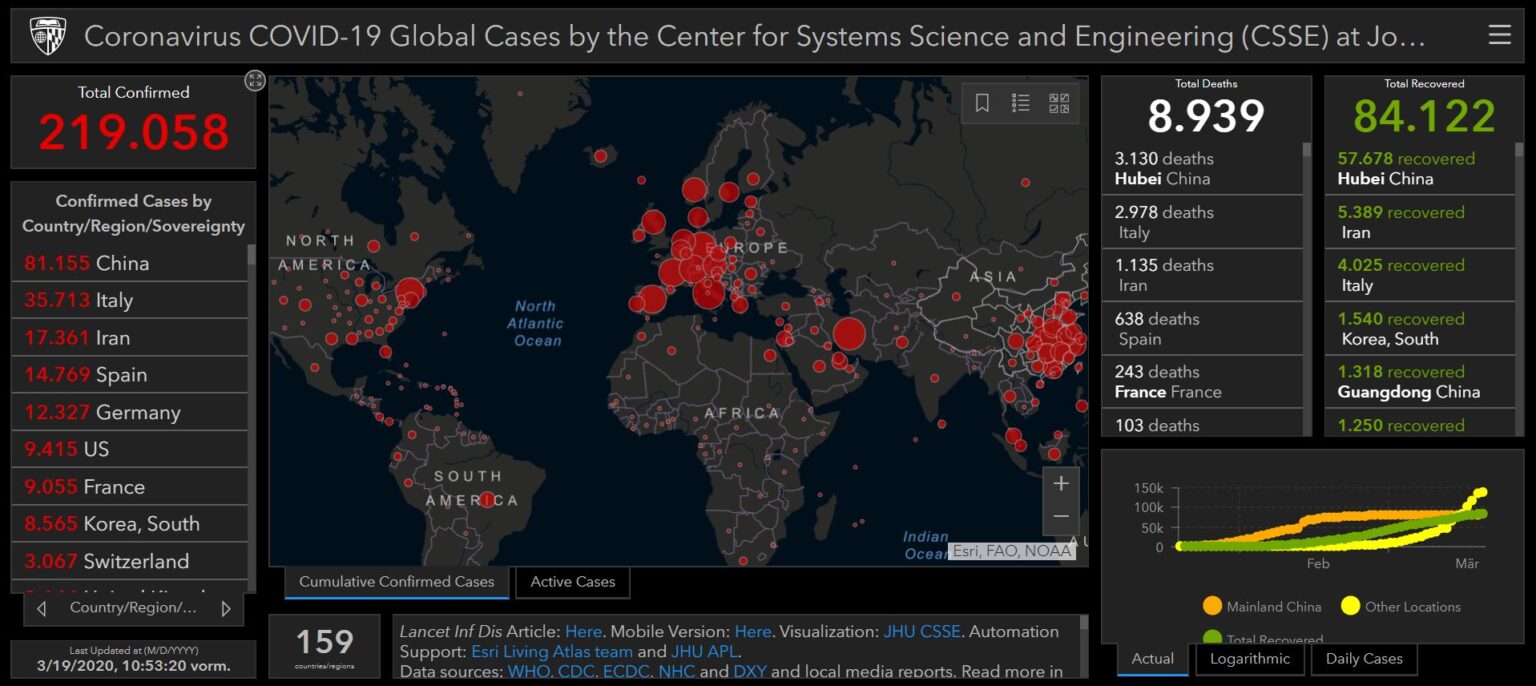Open the hamburger menu in header
This screenshot has width=1536, height=686.
[x=1499, y=36]
